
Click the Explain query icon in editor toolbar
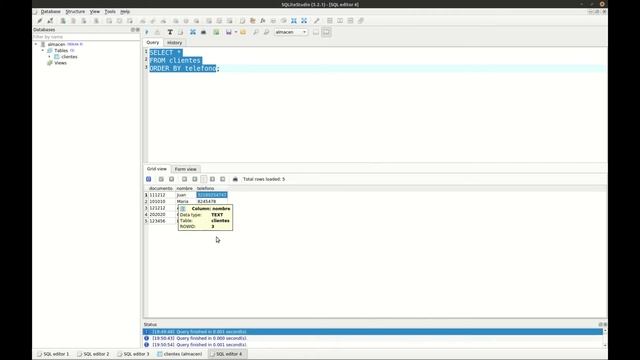pyautogui.click(x=157, y=32)
